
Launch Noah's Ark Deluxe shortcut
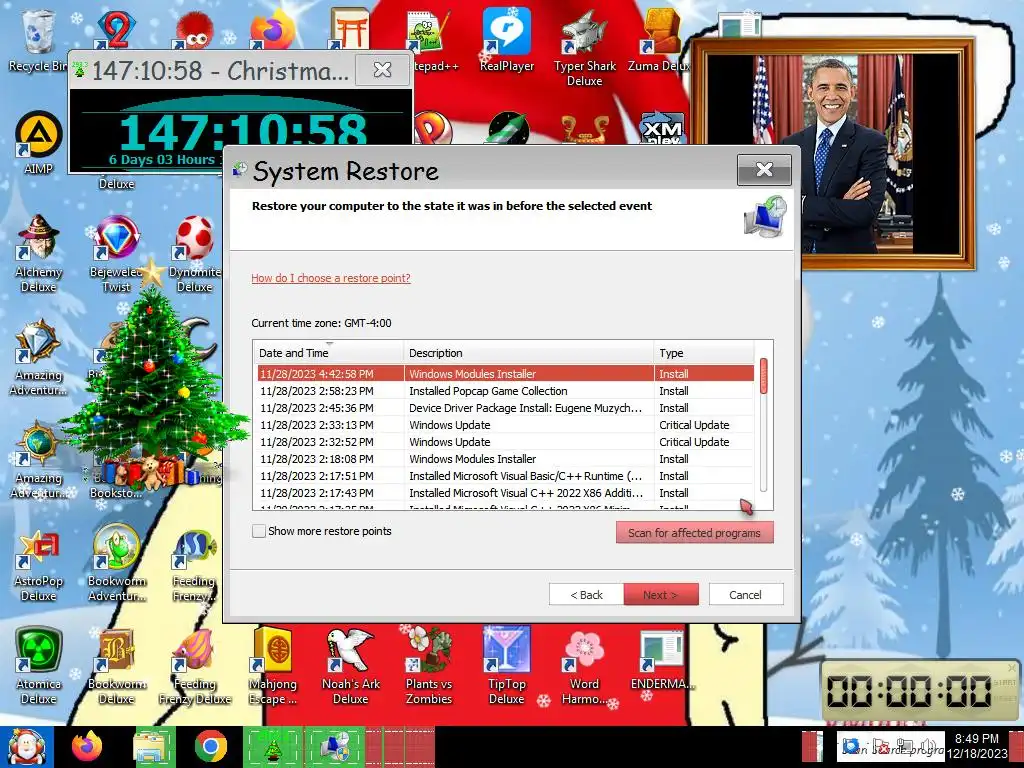point(351,666)
